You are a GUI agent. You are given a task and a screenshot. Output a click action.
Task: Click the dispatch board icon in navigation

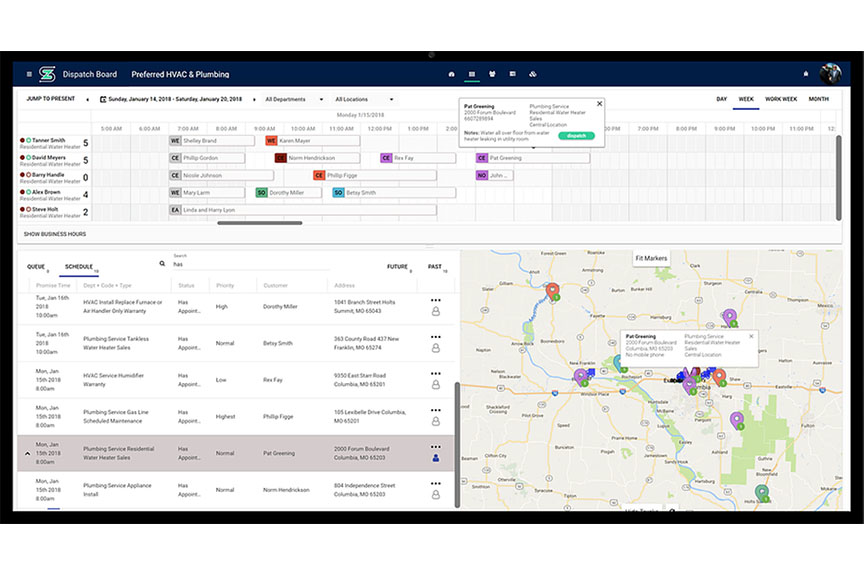pos(472,74)
